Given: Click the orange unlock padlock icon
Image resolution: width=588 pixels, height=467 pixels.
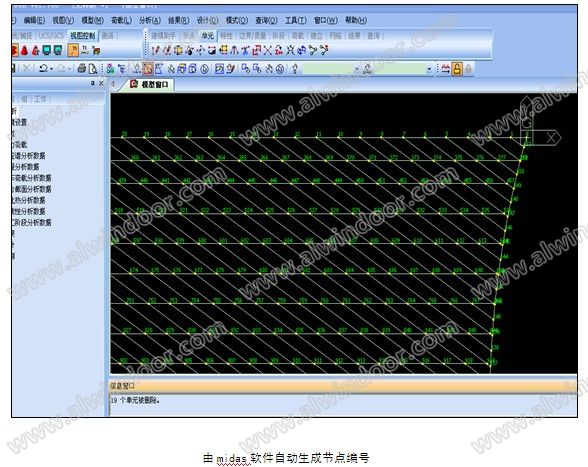Looking at the screenshot, I should click(457, 69).
